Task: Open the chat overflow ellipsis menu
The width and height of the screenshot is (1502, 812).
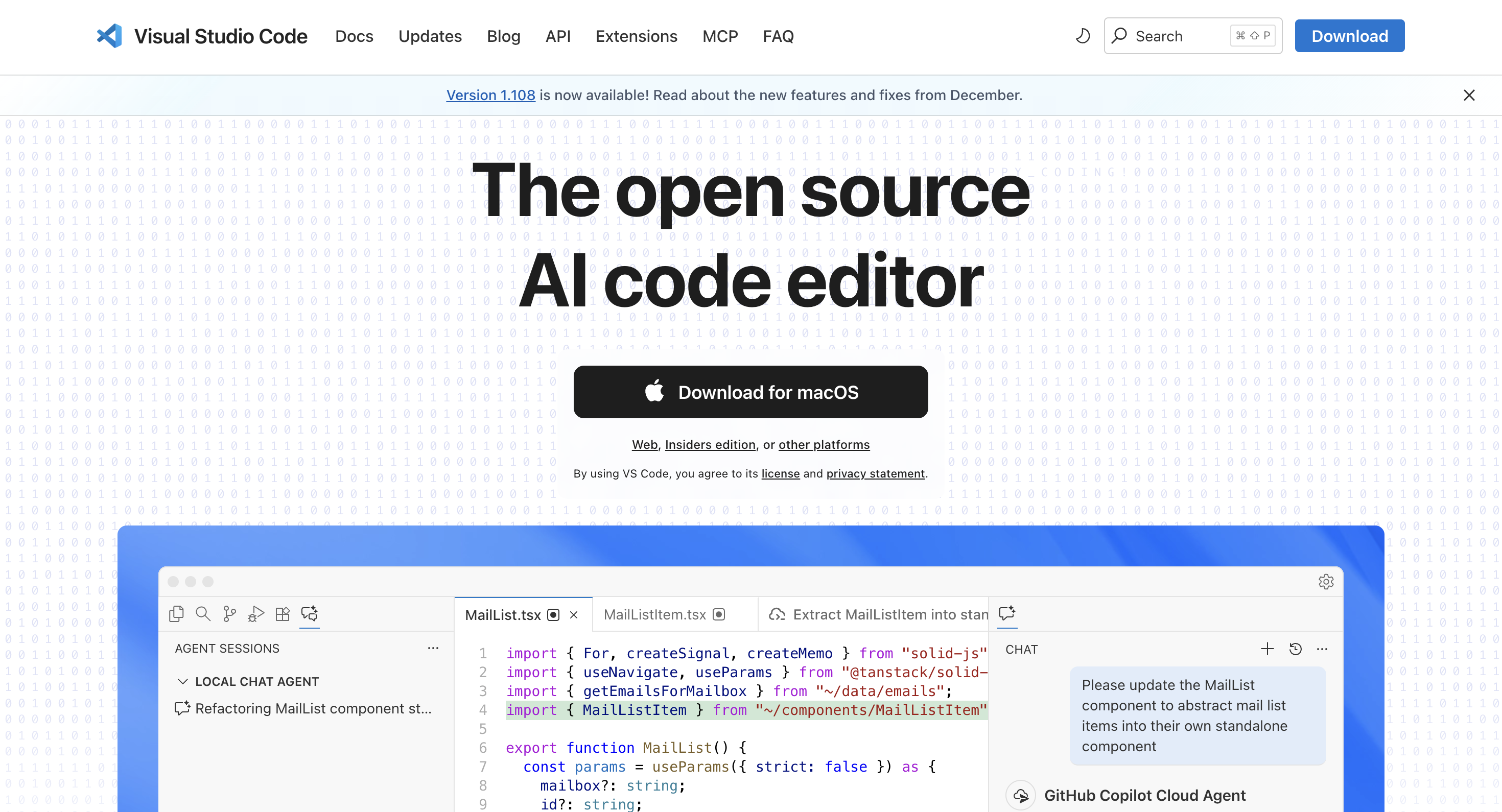Action: click(1322, 649)
